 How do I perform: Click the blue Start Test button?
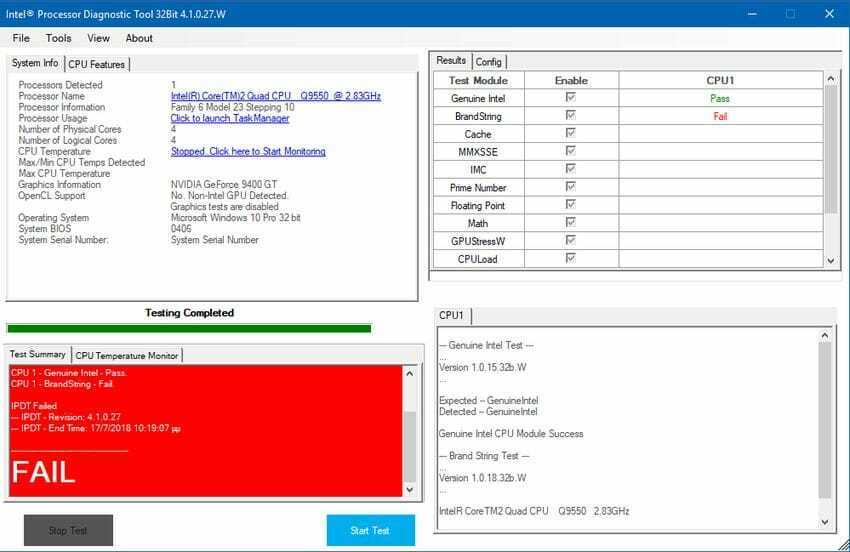pyautogui.click(x=371, y=530)
